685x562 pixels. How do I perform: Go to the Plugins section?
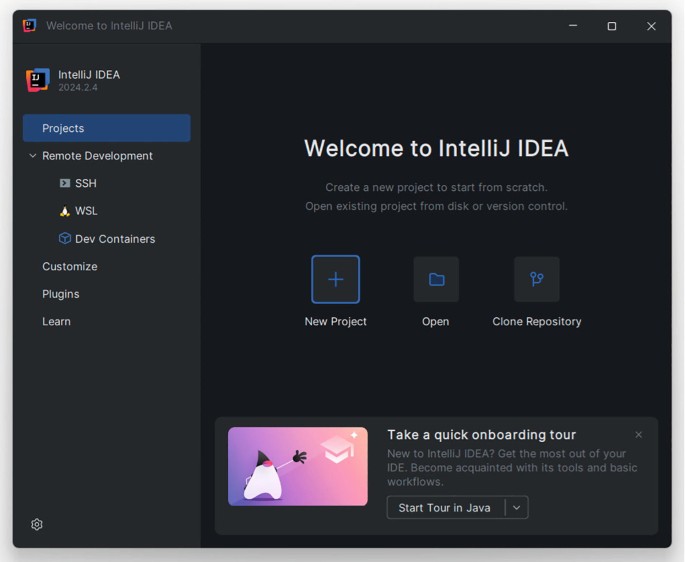tap(61, 294)
